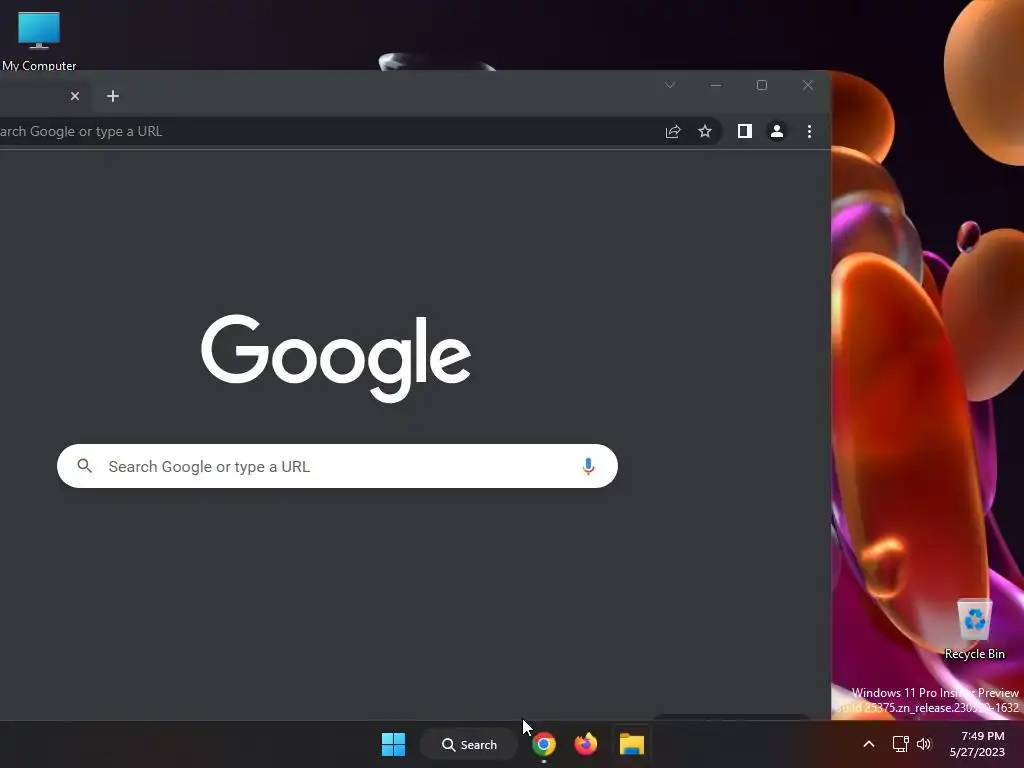This screenshot has height=768, width=1024.
Task: Open File Explorer from the taskbar
Action: 632,744
